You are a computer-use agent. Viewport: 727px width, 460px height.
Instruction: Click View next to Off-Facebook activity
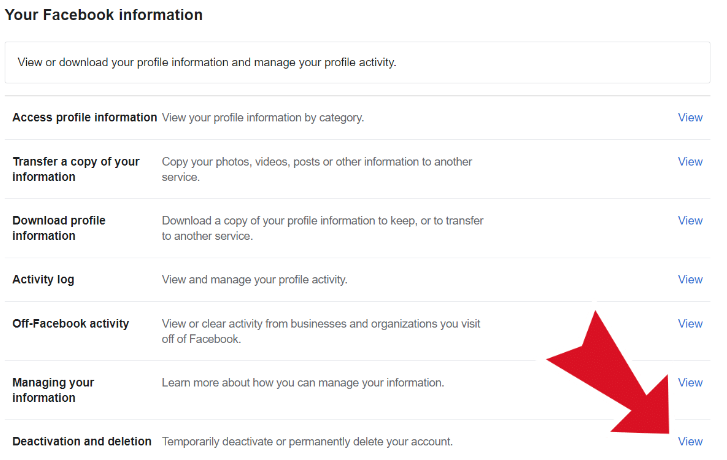pyautogui.click(x=690, y=323)
